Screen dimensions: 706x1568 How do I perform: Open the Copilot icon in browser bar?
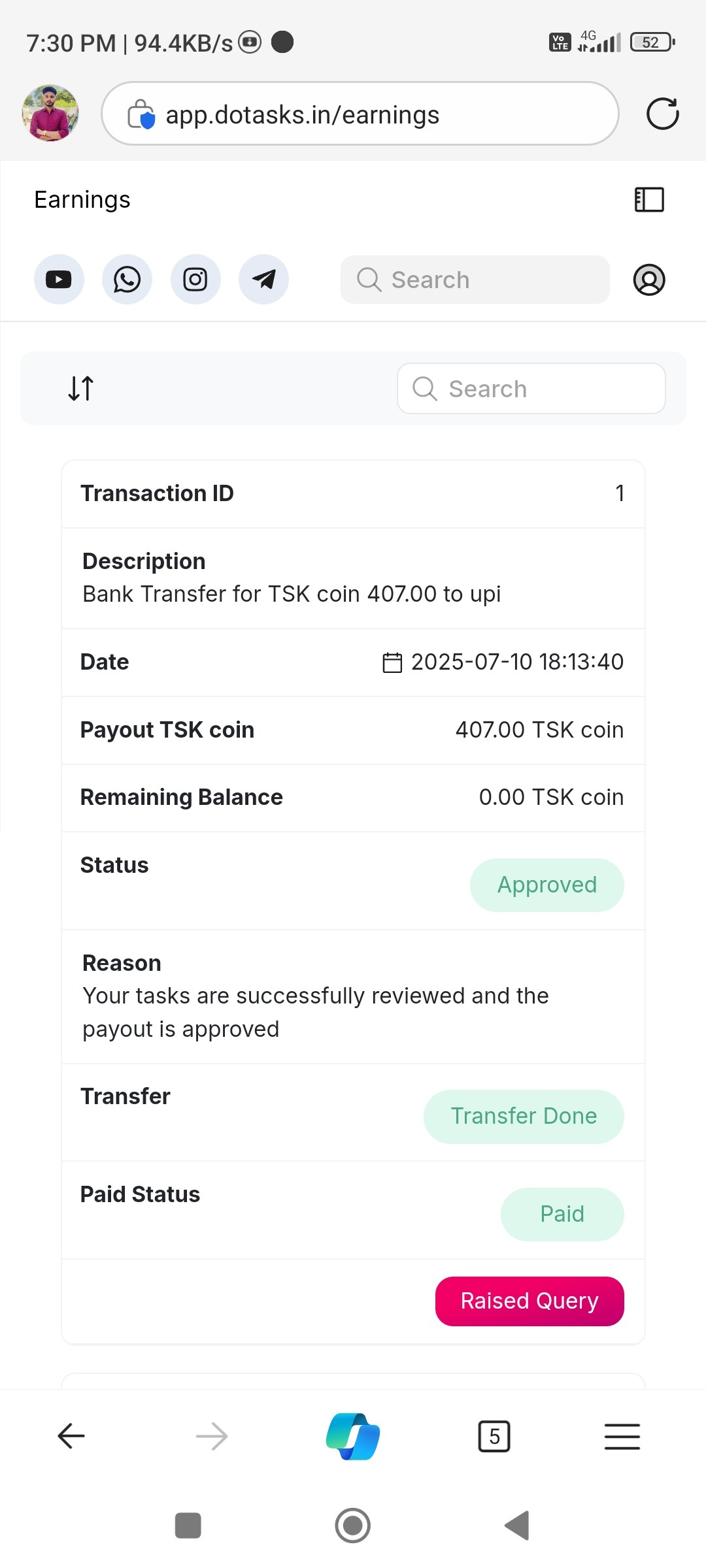(x=353, y=1436)
